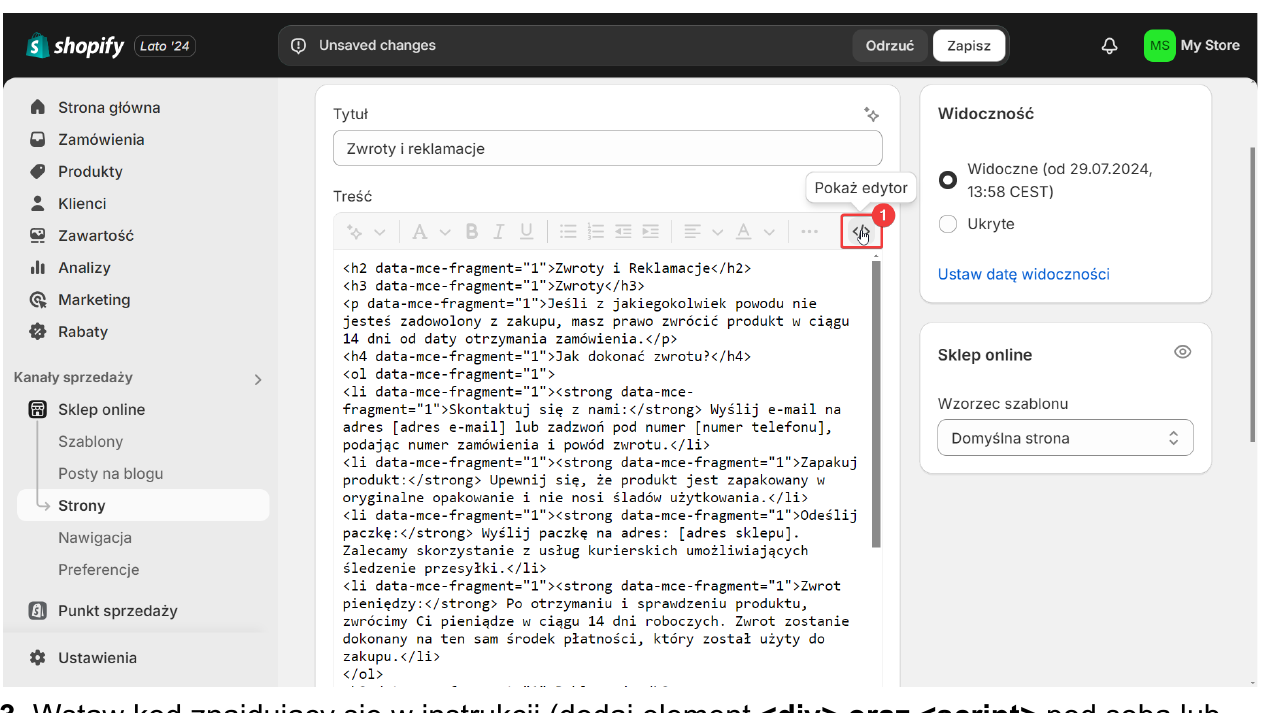Click the Zapisz button

point(969,46)
